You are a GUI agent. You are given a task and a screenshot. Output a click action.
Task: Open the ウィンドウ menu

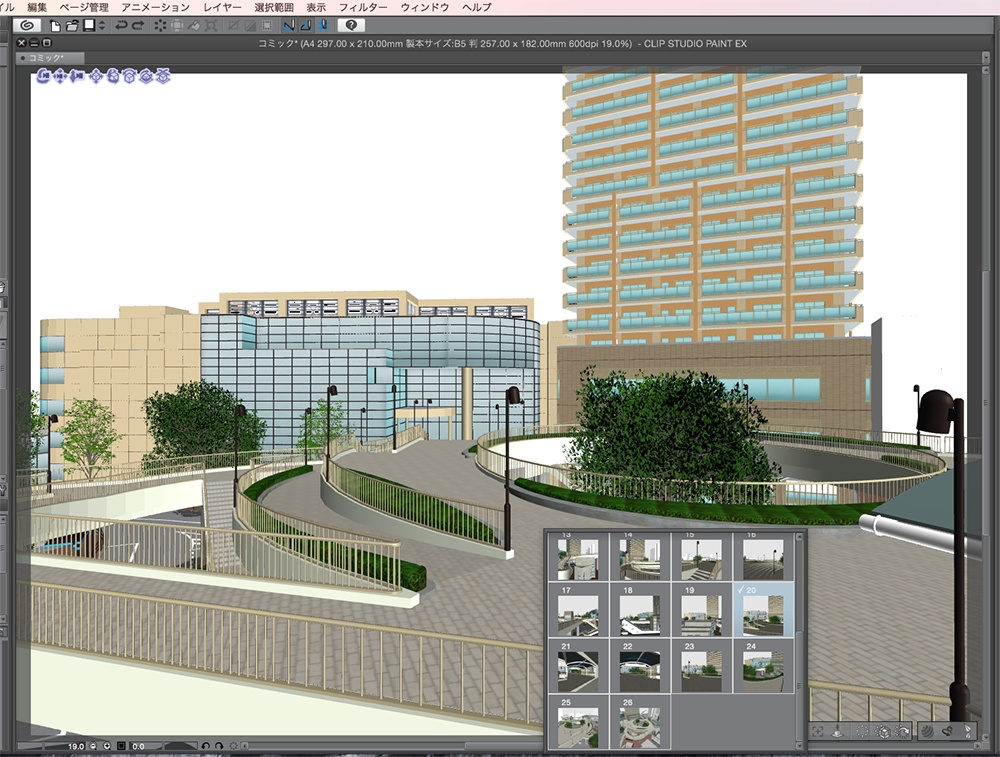(x=425, y=7)
